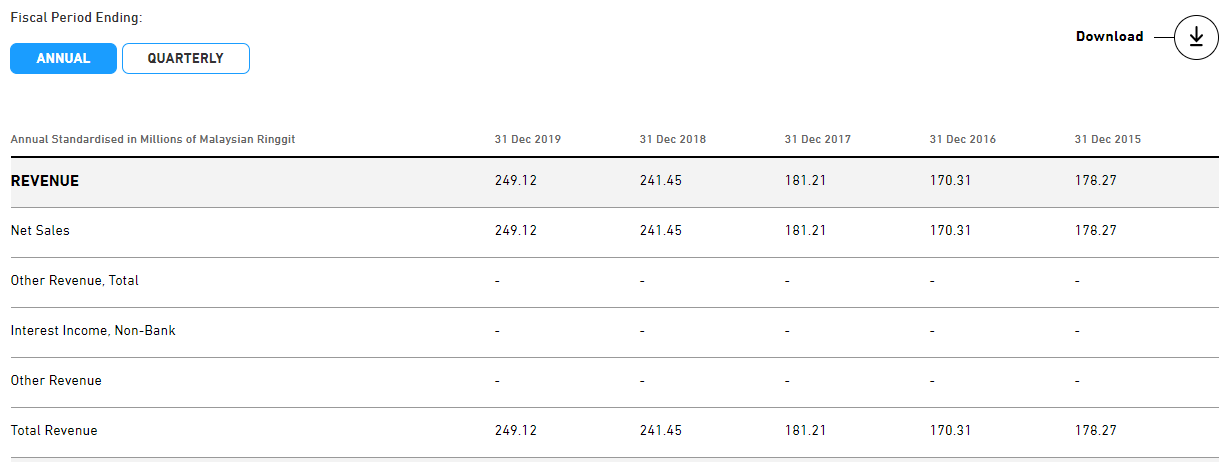Click Net Sales value 241.45 for 2018
Screen dimensions: 1225x462
pyautogui.click(x=661, y=231)
